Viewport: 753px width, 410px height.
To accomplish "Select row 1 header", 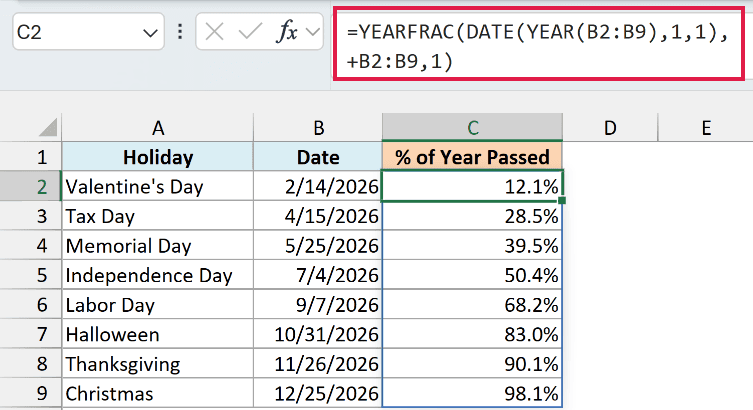I will click(x=31, y=157).
